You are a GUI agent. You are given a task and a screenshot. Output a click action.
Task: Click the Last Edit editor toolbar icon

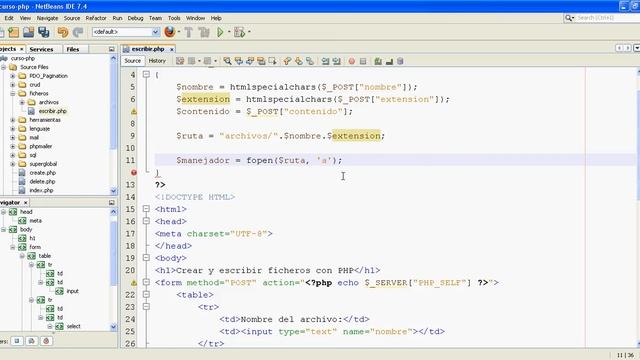click(180, 61)
